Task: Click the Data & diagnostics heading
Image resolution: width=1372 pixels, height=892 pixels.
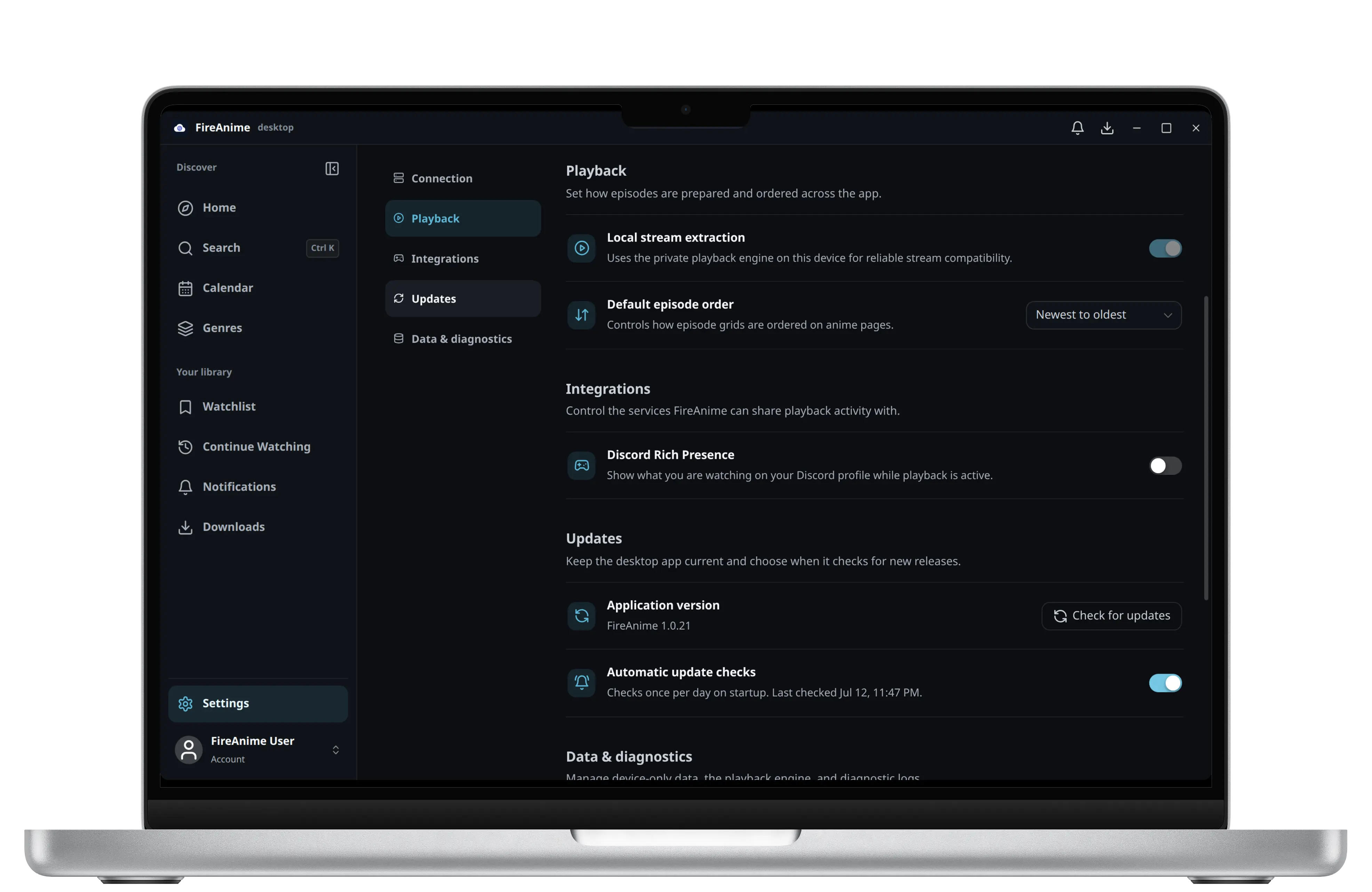Action: click(x=628, y=756)
